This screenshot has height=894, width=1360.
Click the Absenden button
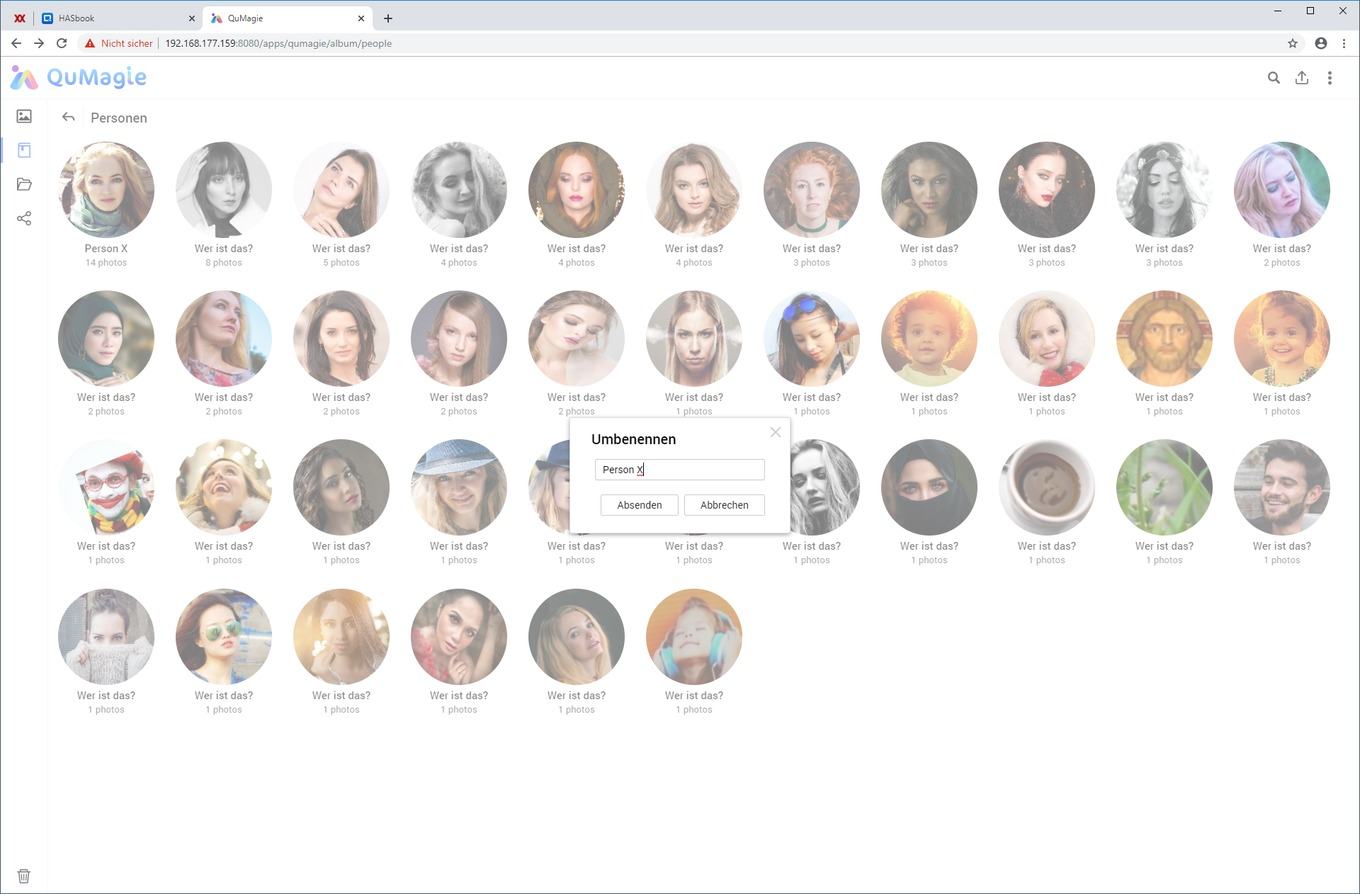point(639,505)
